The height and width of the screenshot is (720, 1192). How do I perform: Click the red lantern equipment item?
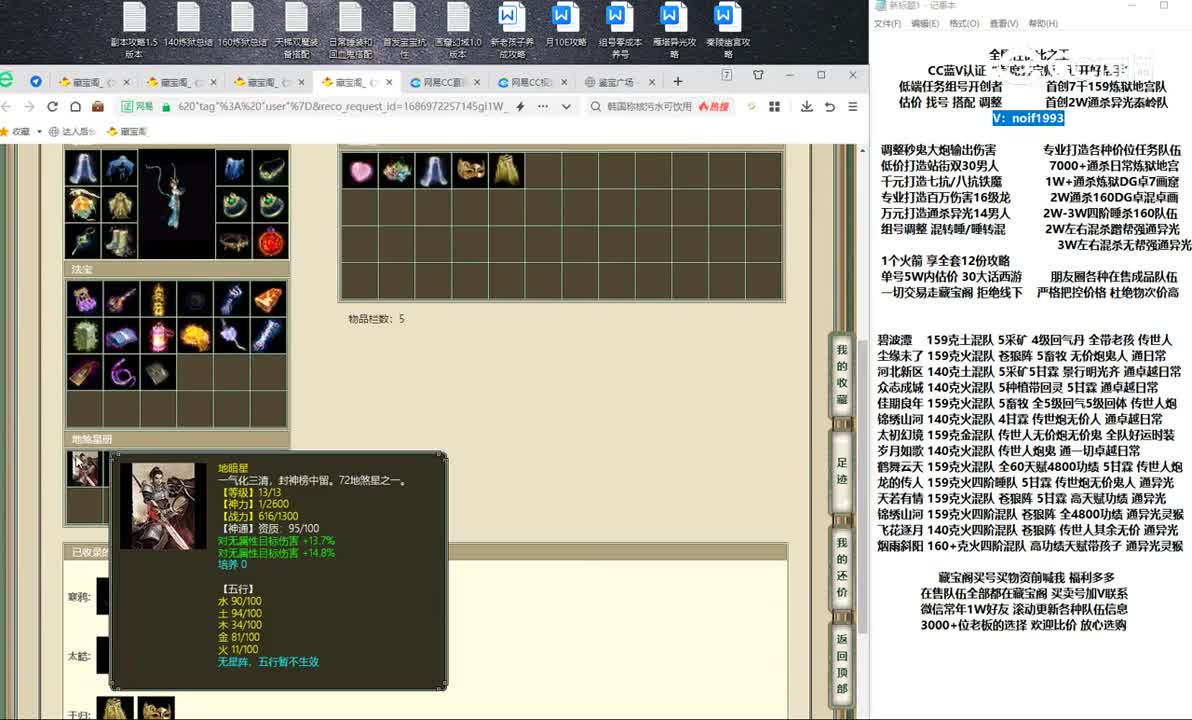pos(270,241)
